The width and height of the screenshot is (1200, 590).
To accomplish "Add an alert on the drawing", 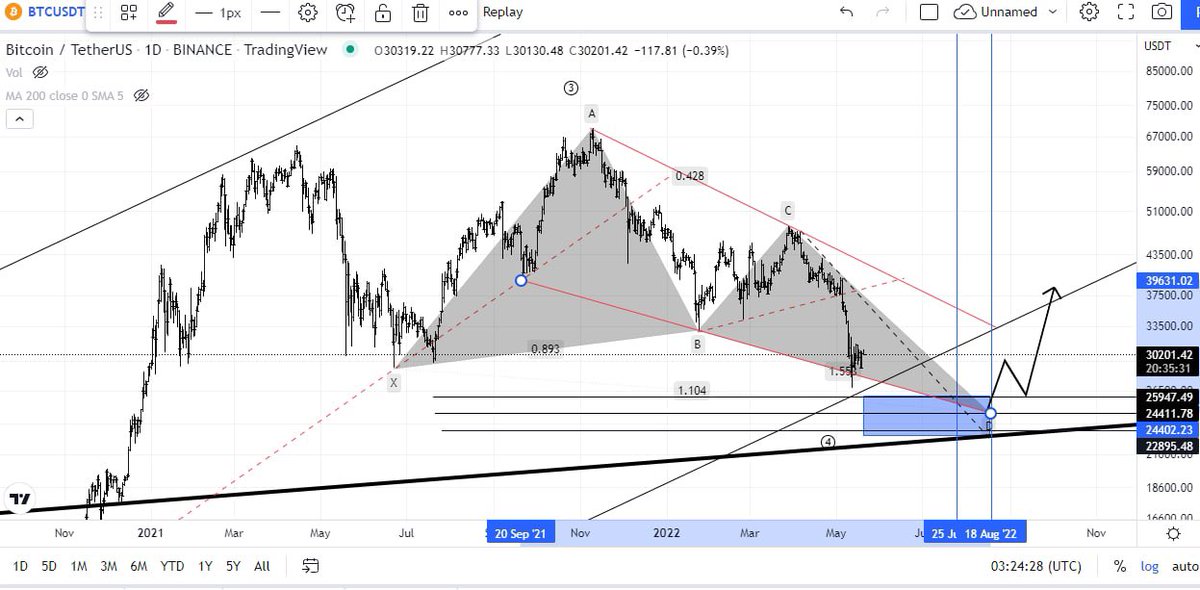I will [x=346, y=13].
